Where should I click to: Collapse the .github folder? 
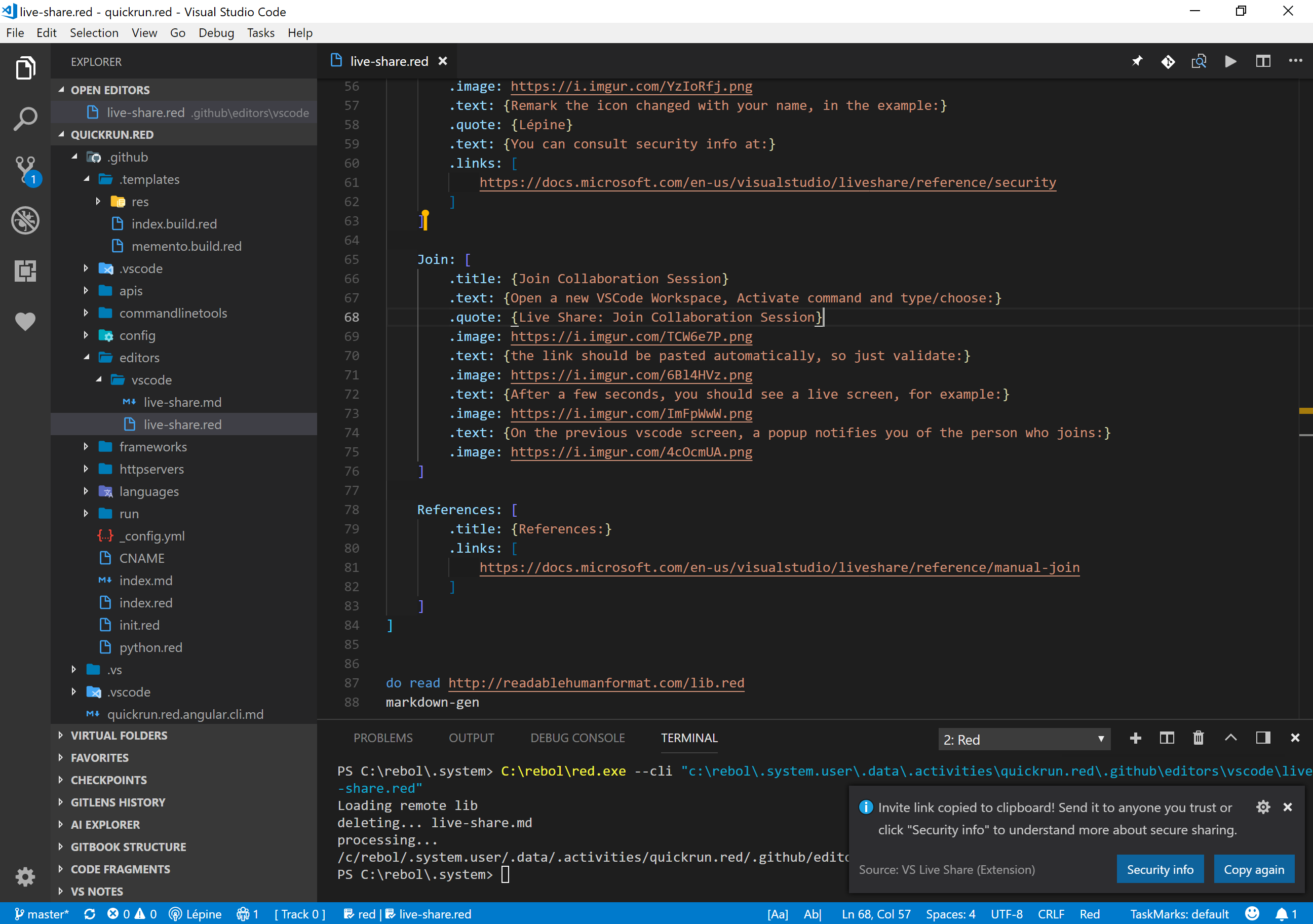pos(74,157)
